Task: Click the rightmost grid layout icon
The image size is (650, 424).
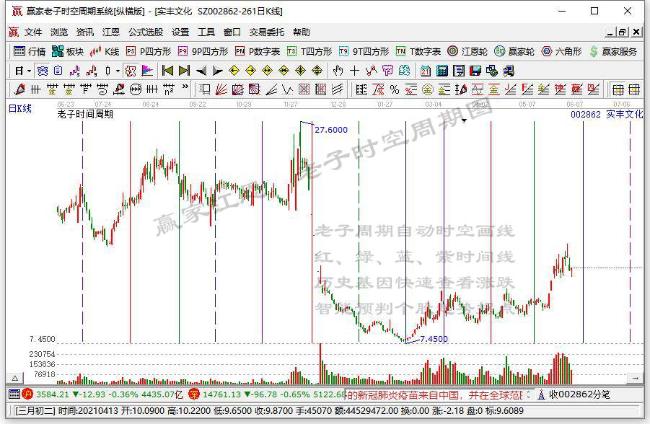Action: point(634,89)
